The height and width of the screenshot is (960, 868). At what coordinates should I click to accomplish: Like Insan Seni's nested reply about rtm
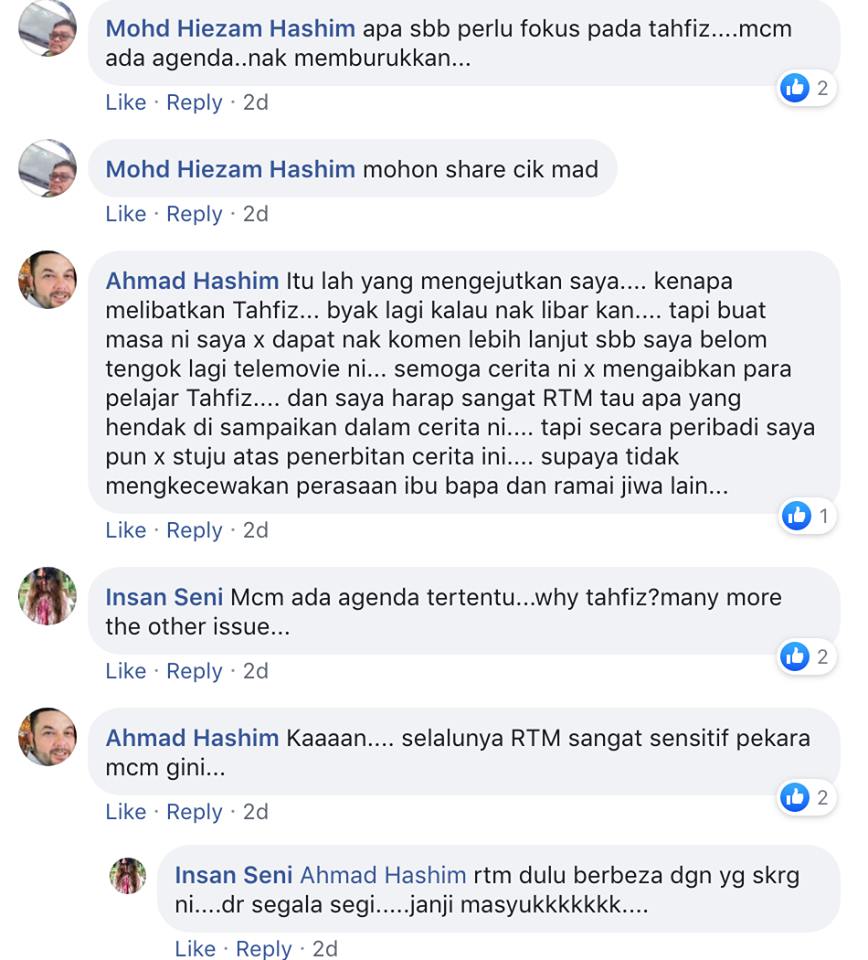click(x=195, y=949)
